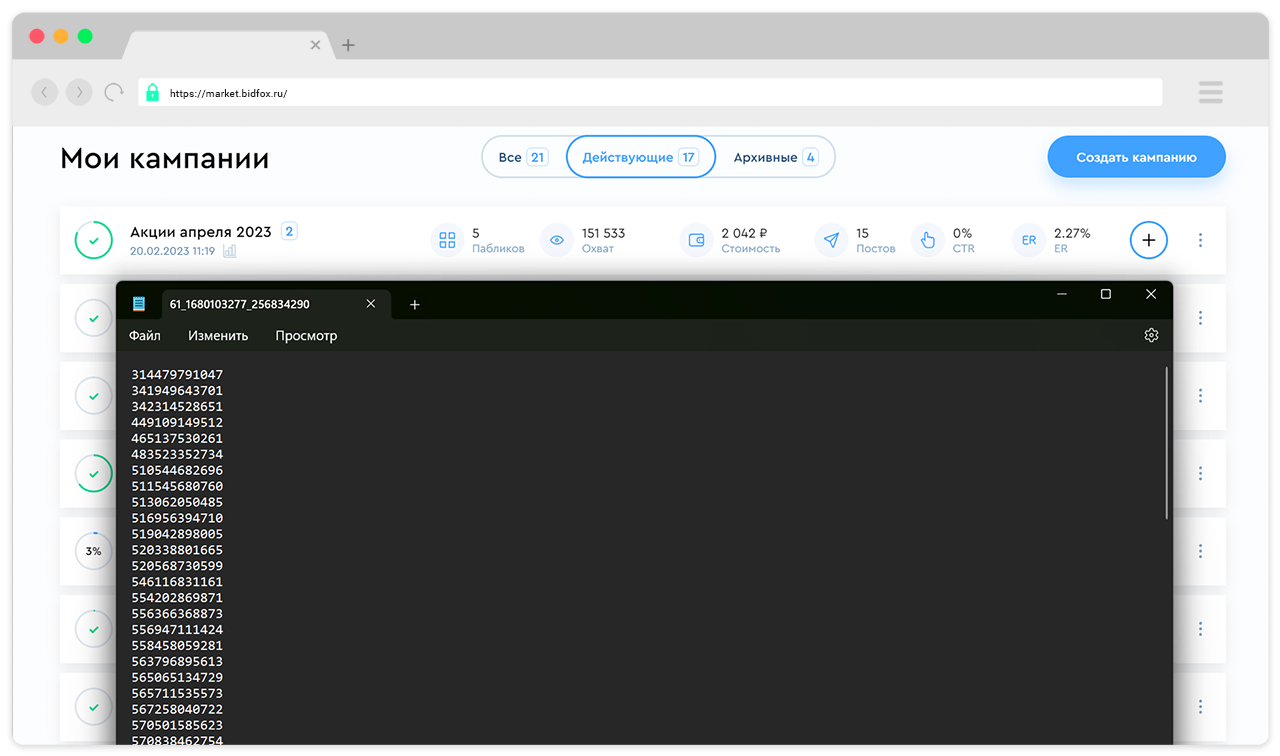This screenshot has height=756, width=1280.
Task: Click the 151 533 Охват value
Action: tap(603, 233)
